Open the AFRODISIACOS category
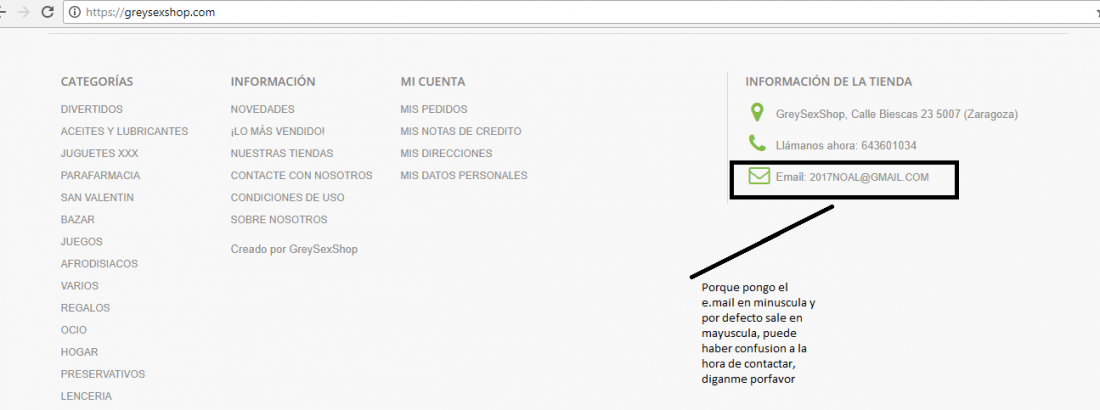1100x410 pixels. tap(100, 264)
